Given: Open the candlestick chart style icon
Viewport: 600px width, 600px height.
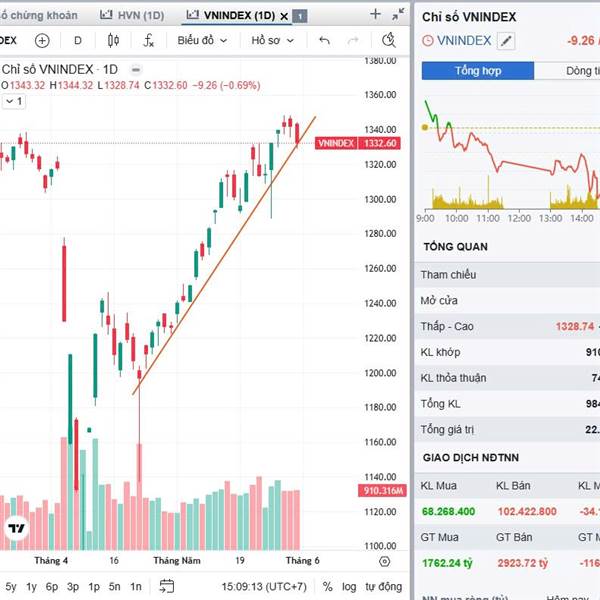Looking at the screenshot, I should [113, 41].
